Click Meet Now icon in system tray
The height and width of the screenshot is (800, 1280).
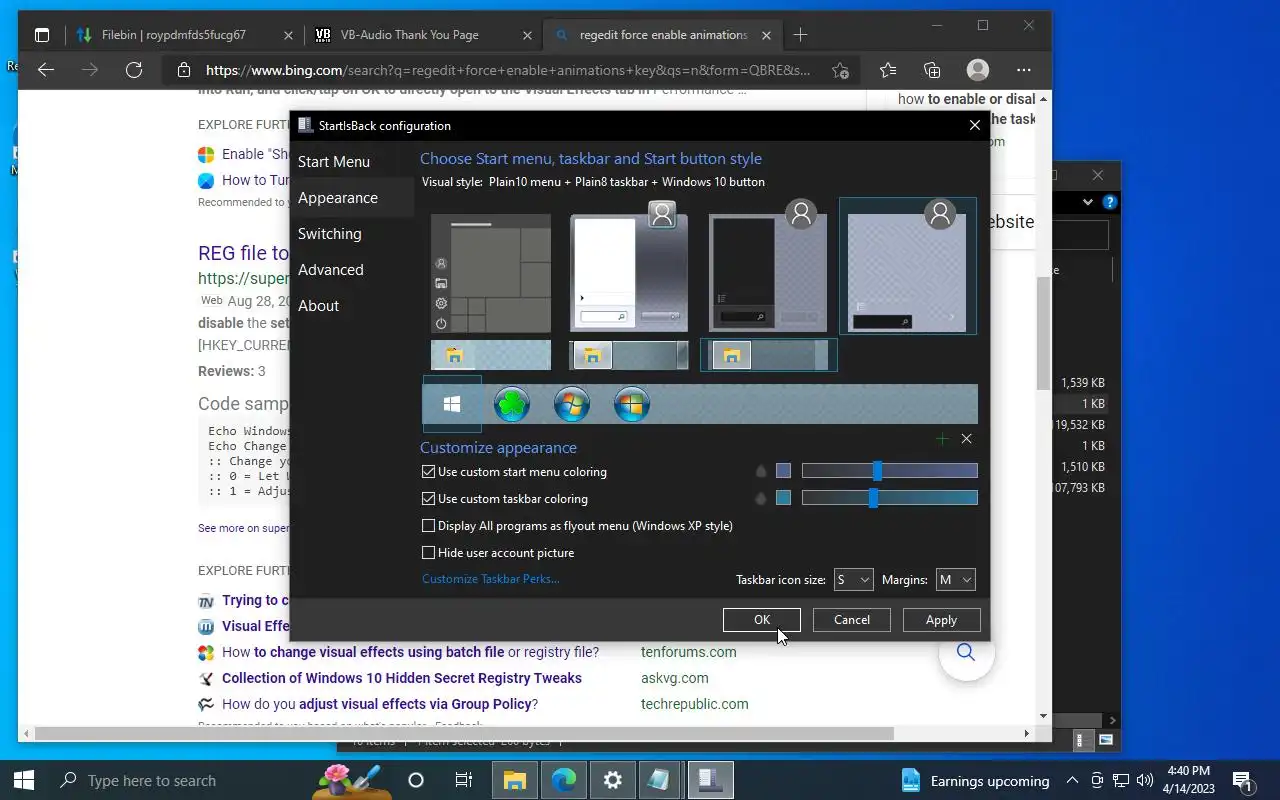point(1097,780)
